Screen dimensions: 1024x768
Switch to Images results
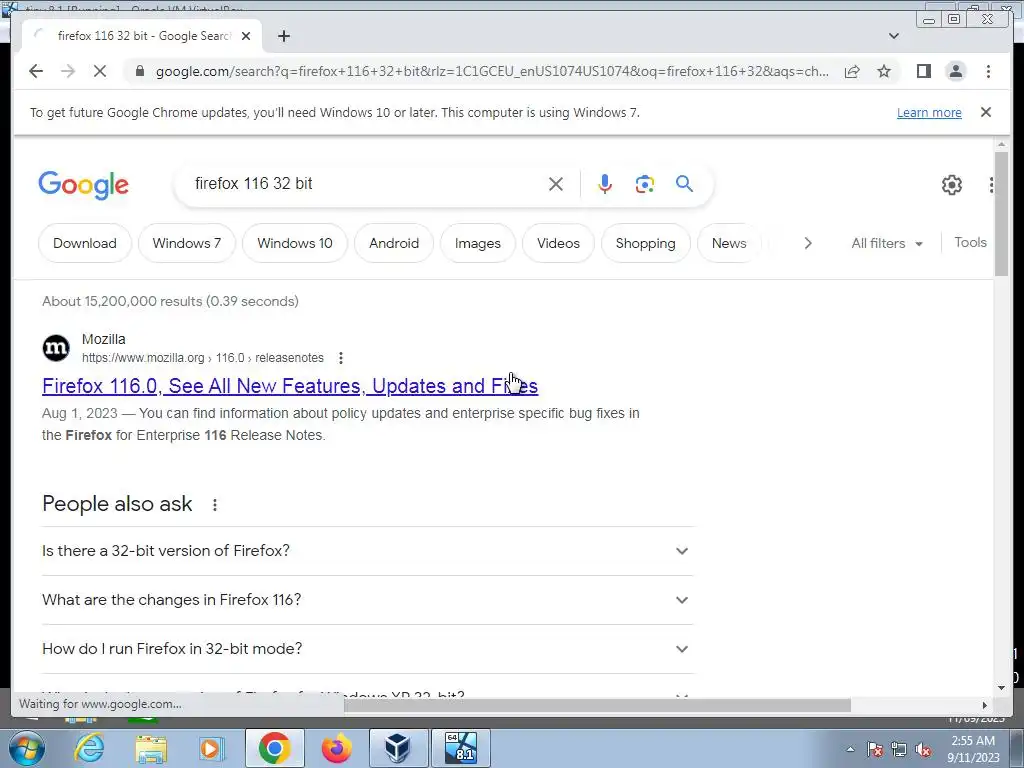point(477,243)
